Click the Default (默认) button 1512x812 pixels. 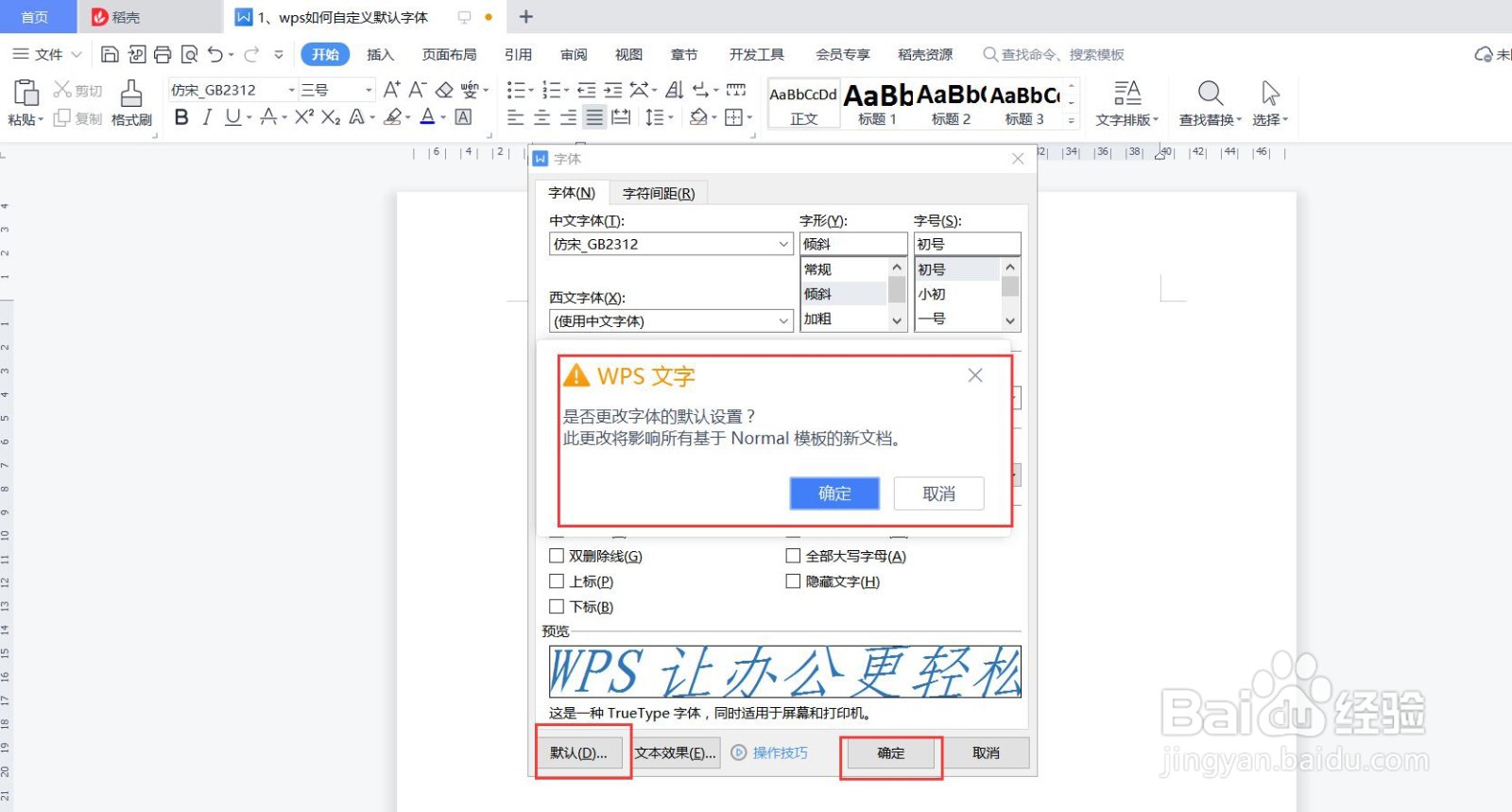[x=579, y=753]
